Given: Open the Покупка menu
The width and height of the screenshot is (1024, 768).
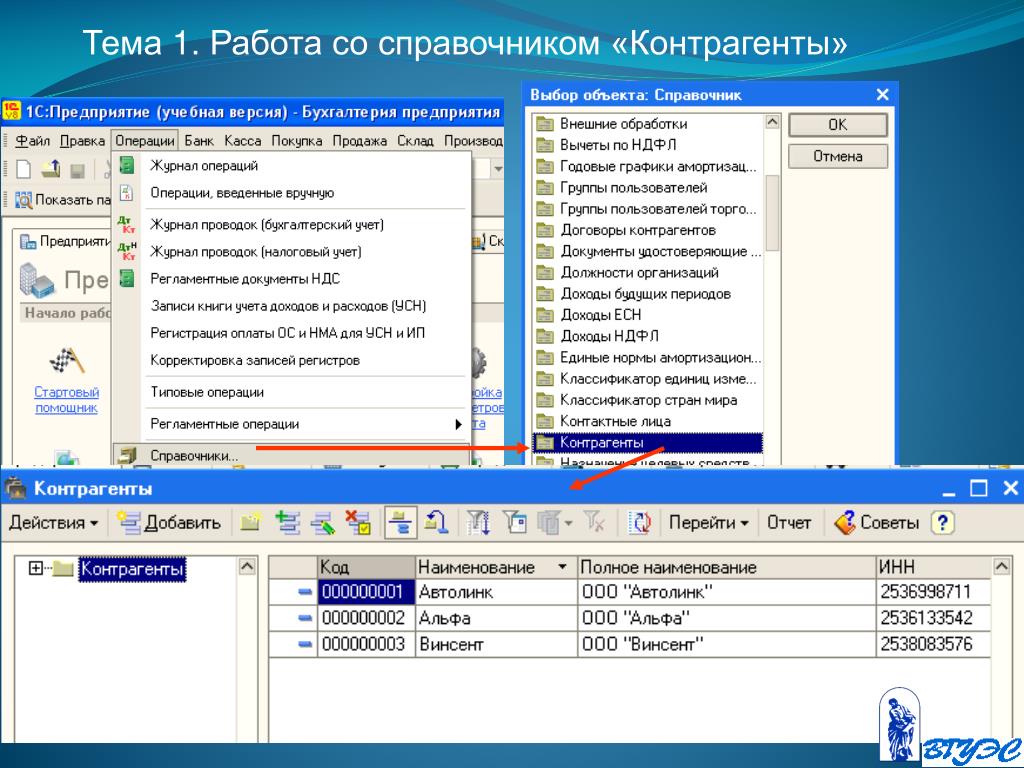Looking at the screenshot, I should 296,140.
